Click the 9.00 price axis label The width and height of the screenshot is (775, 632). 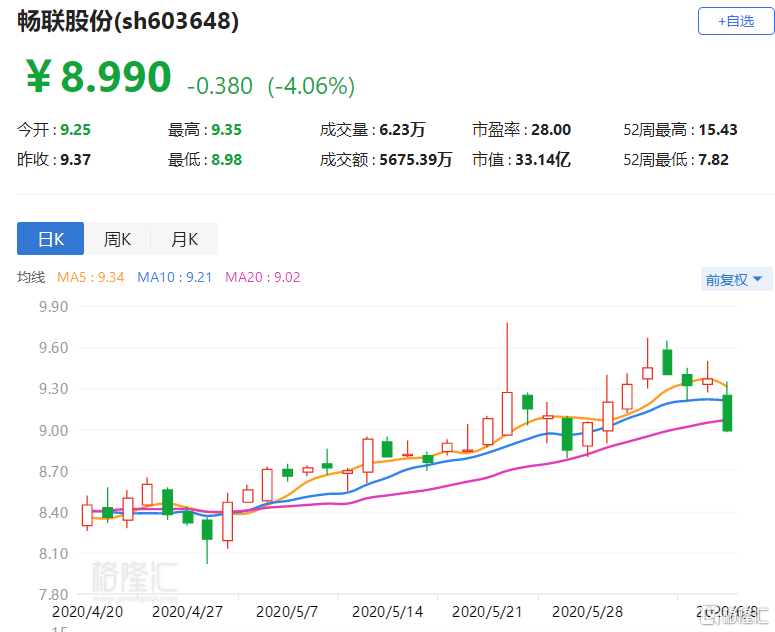pyautogui.click(x=53, y=430)
